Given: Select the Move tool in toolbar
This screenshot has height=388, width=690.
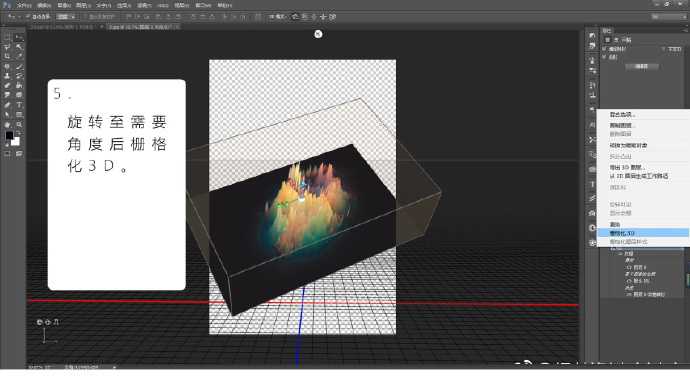Looking at the screenshot, I should 19,38.
